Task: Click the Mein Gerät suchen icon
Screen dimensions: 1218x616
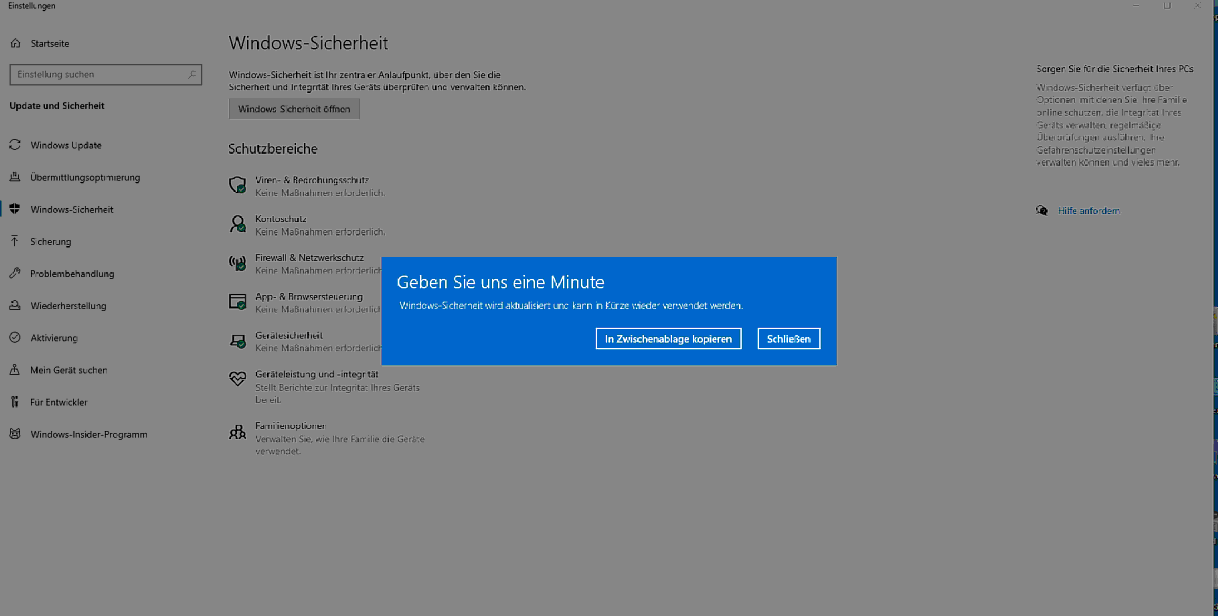Action: click(x=15, y=369)
